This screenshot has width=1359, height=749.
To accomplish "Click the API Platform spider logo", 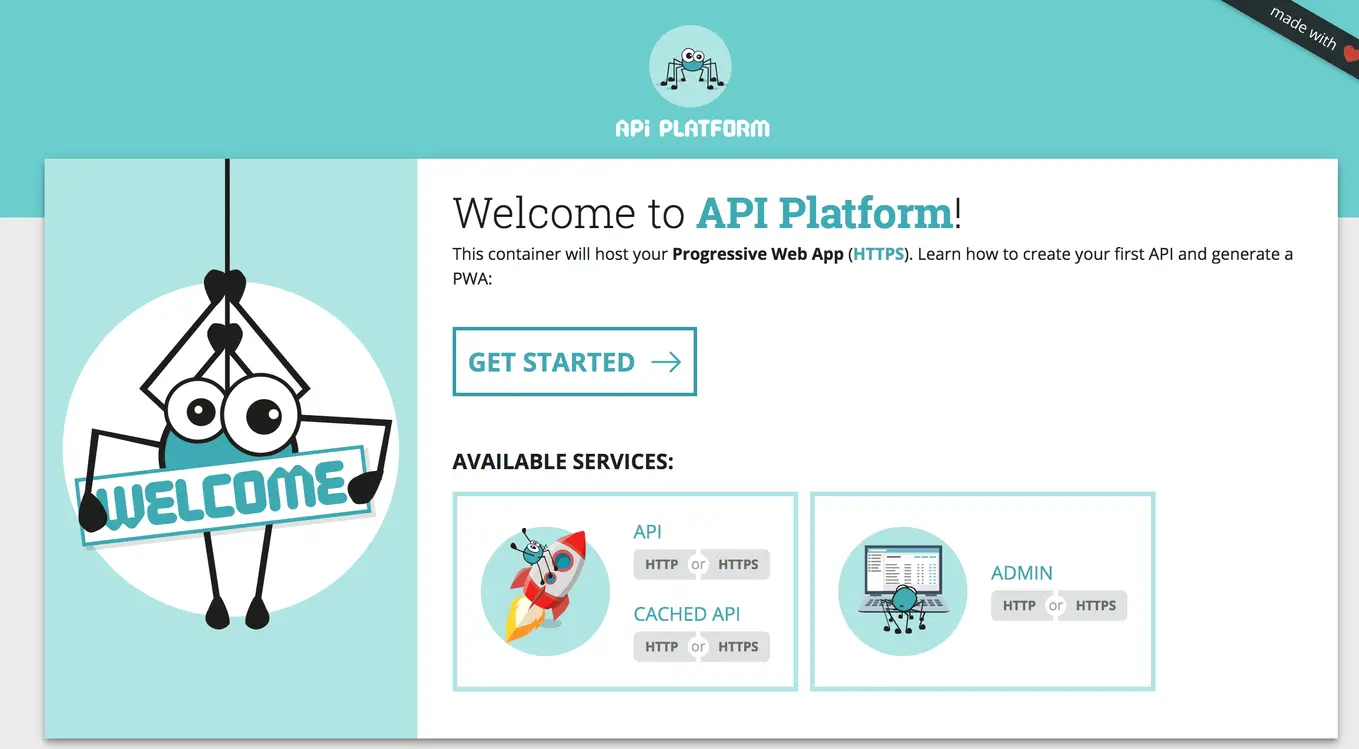I will point(690,66).
